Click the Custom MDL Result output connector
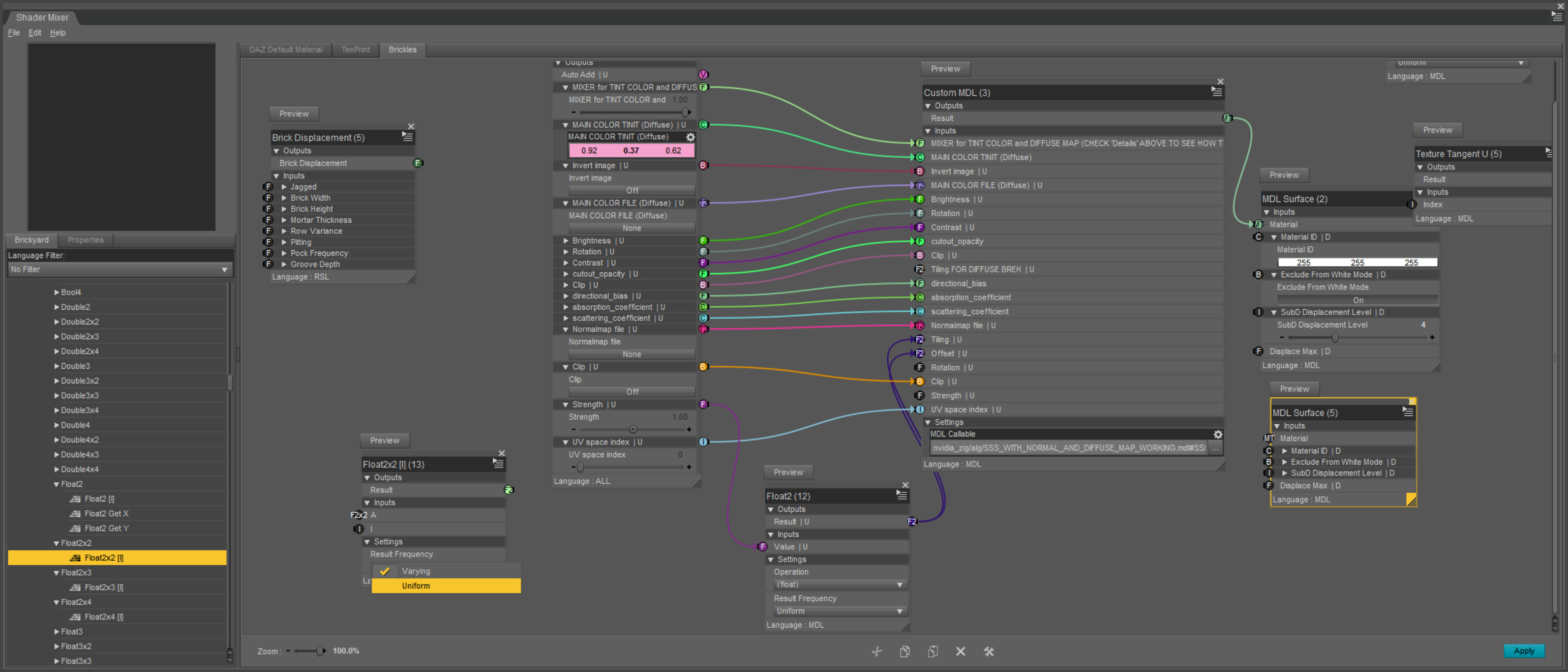The width and height of the screenshot is (1568, 672). [x=1227, y=118]
